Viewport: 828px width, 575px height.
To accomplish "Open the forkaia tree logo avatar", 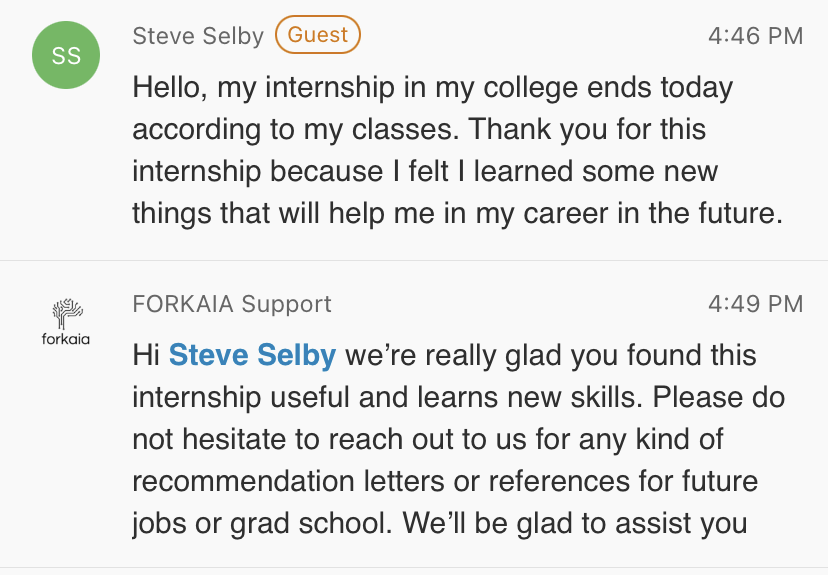I will tap(66, 313).
